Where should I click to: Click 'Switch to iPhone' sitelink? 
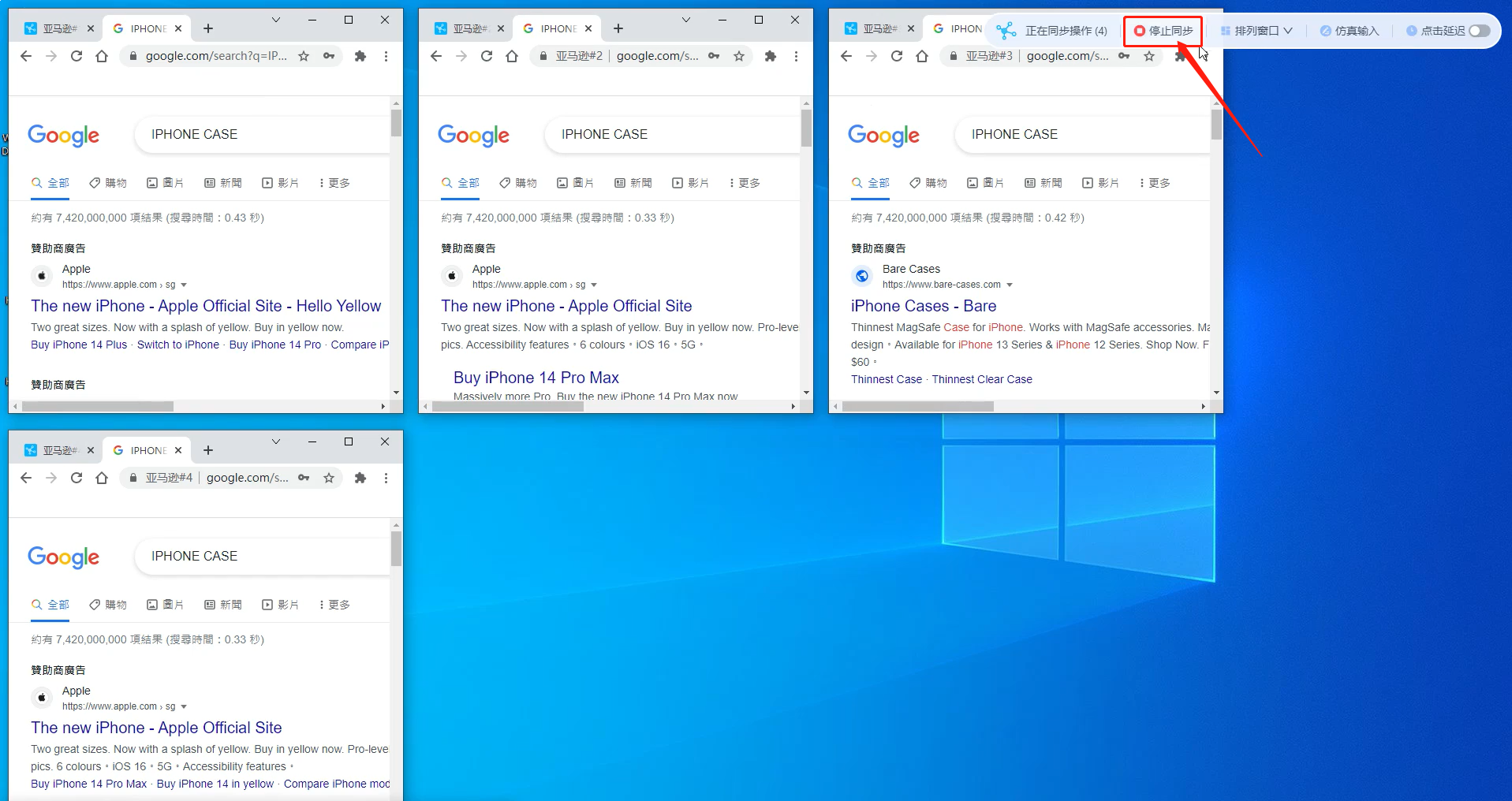178,345
